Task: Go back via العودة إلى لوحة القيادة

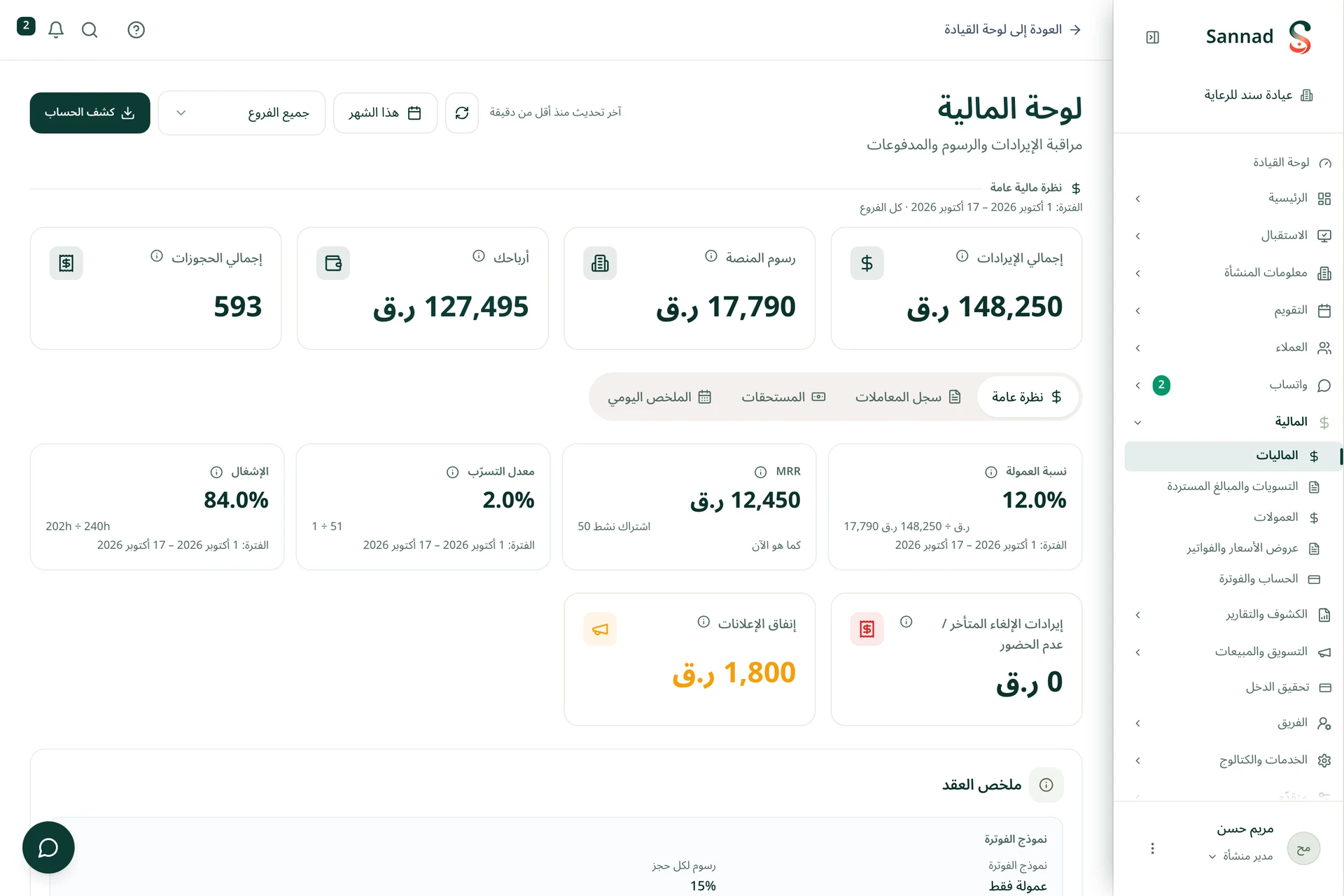Action: point(1013,29)
